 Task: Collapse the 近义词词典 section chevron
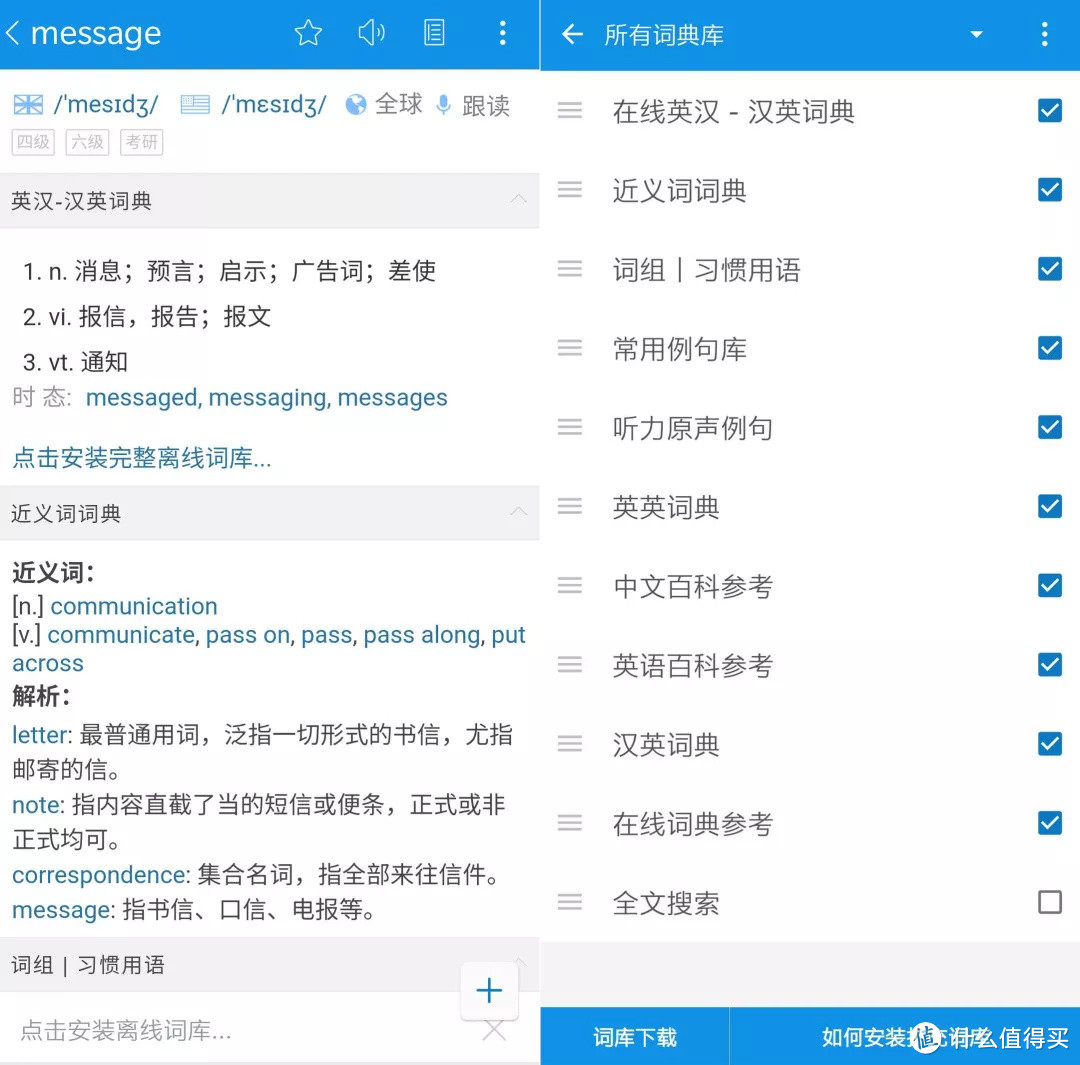(519, 511)
